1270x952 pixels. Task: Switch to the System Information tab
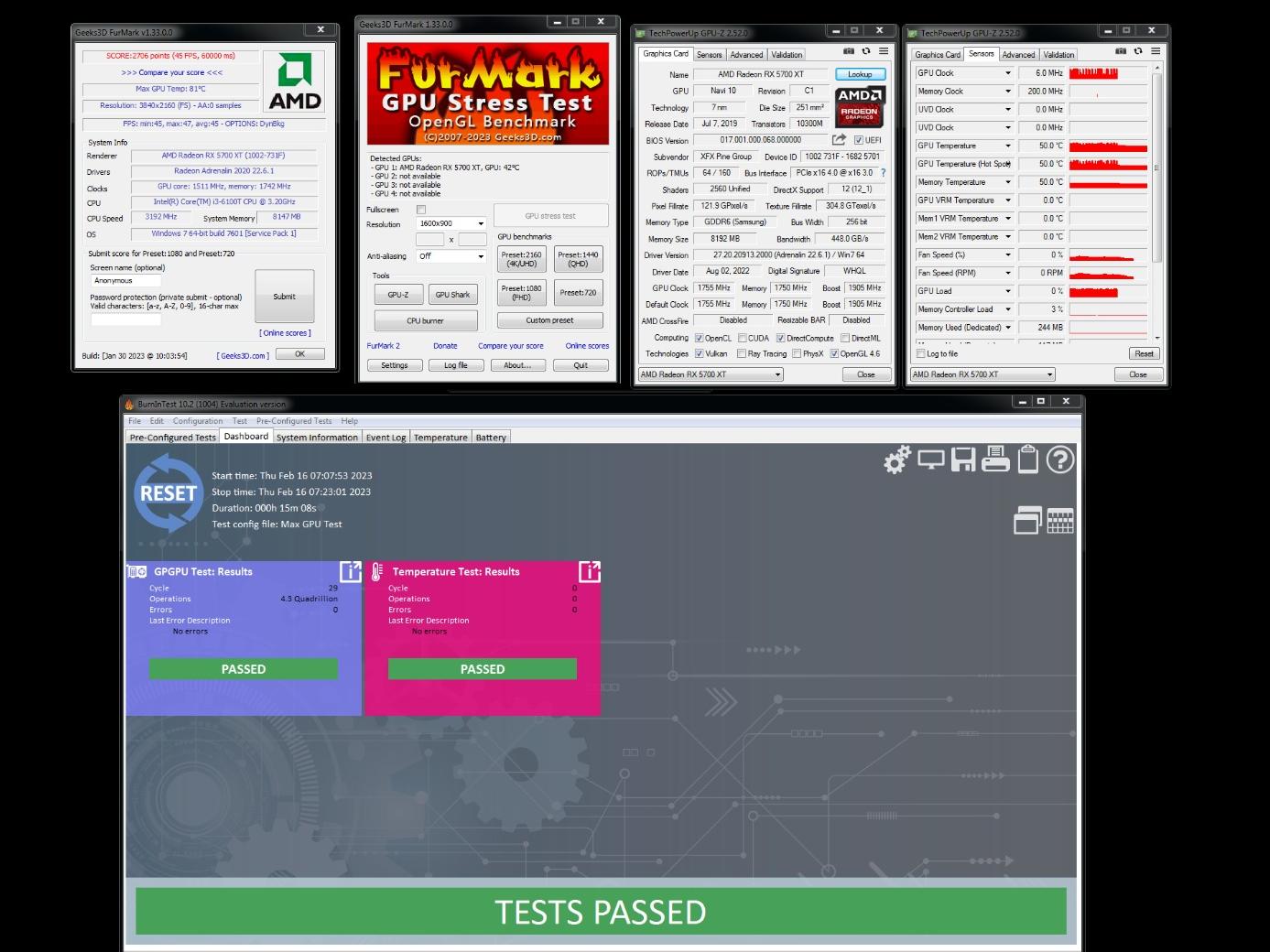tap(317, 438)
